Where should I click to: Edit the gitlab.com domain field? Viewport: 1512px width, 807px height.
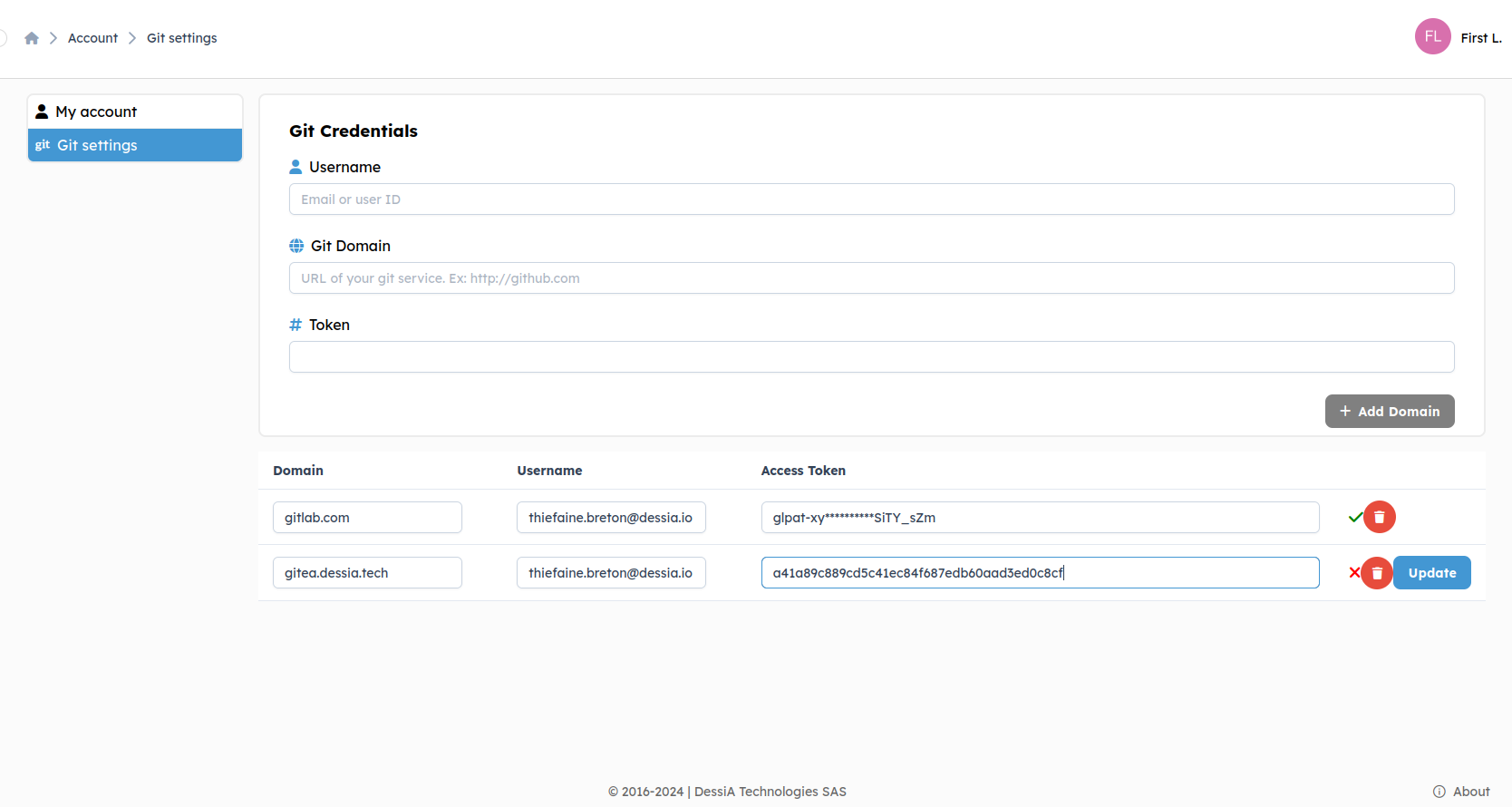[367, 518]
